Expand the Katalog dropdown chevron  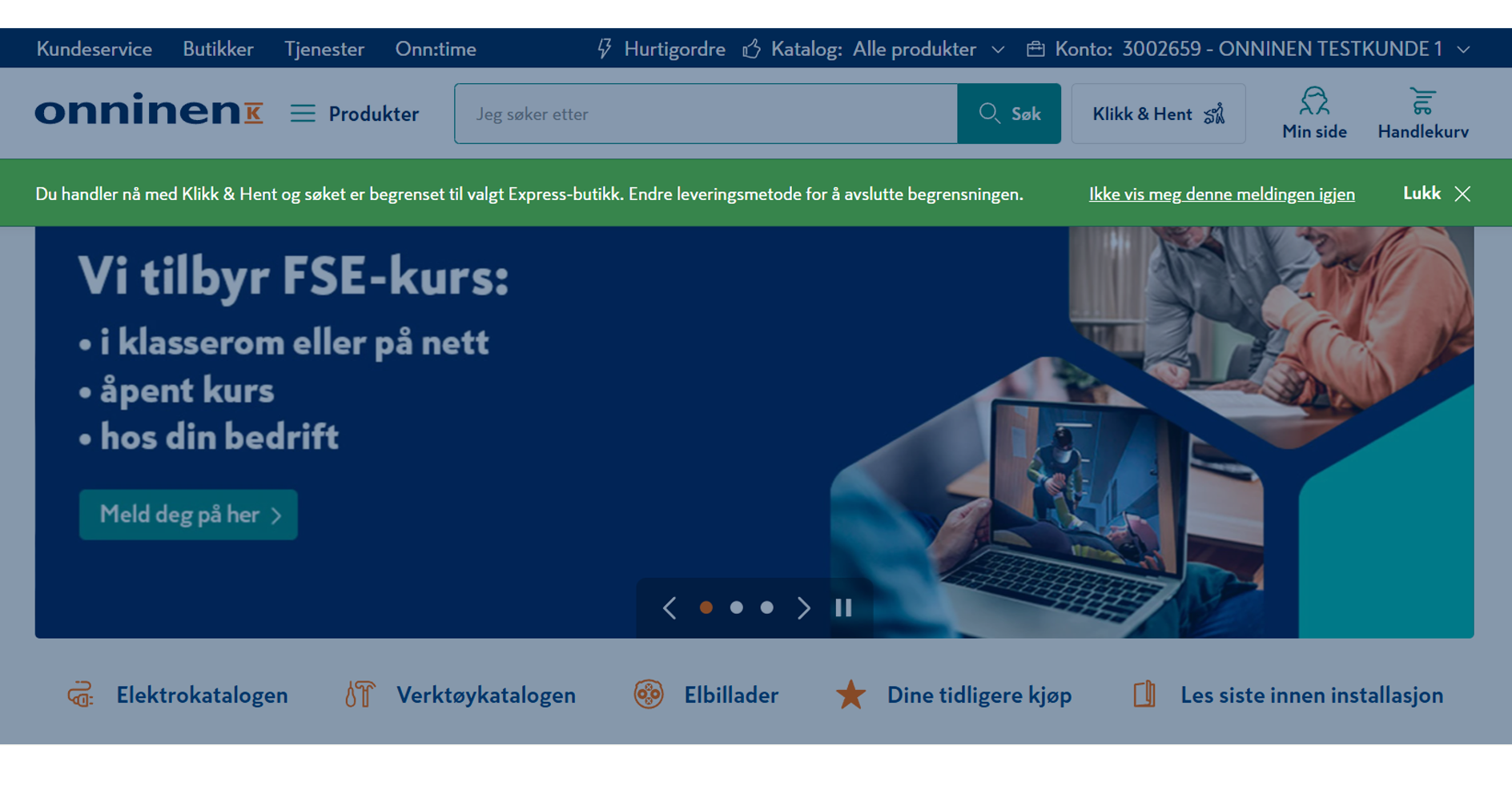pos(998,50)
